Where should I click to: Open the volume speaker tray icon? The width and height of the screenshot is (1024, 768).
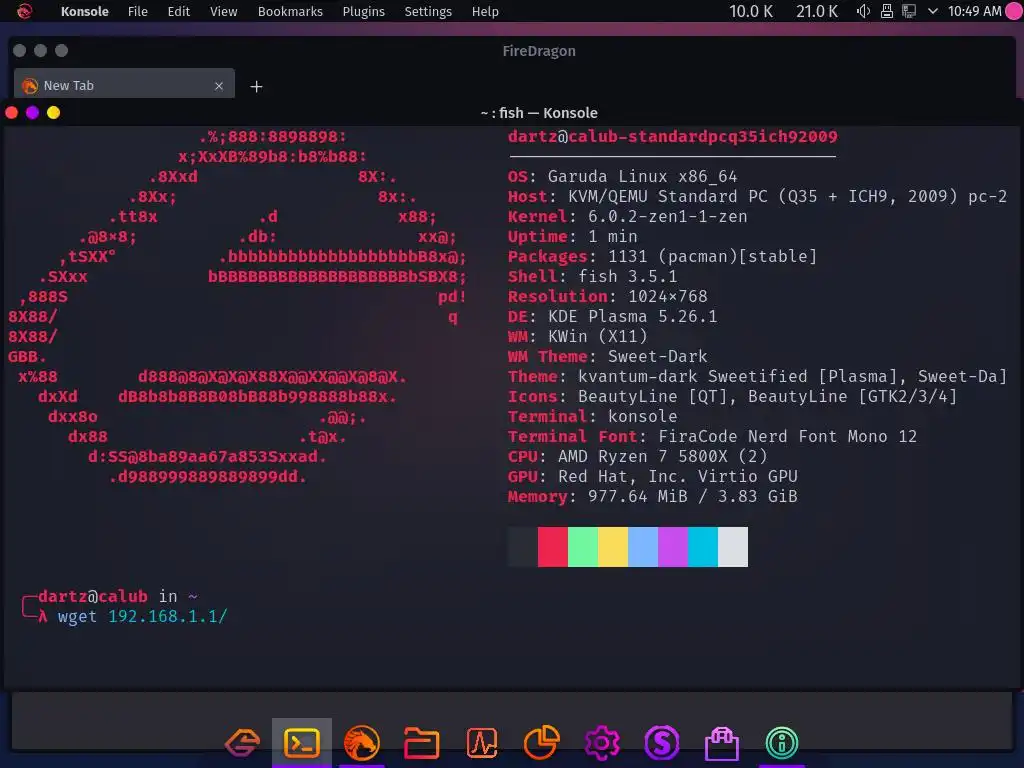(x=863, y=11)
